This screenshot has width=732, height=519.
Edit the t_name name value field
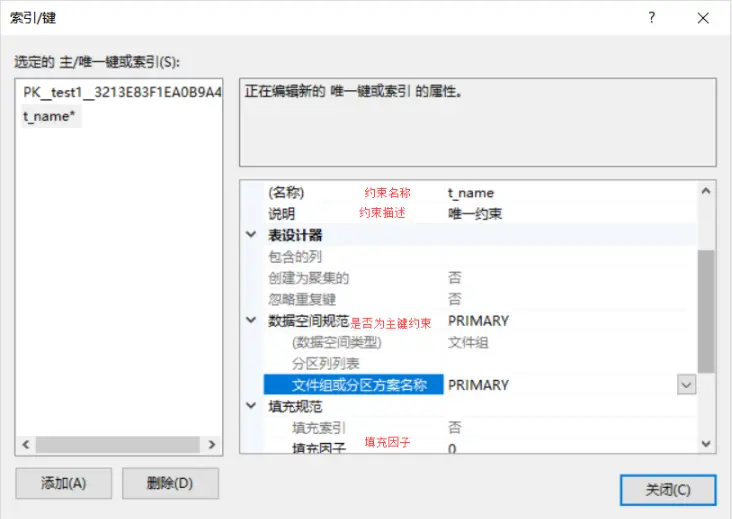570,193
